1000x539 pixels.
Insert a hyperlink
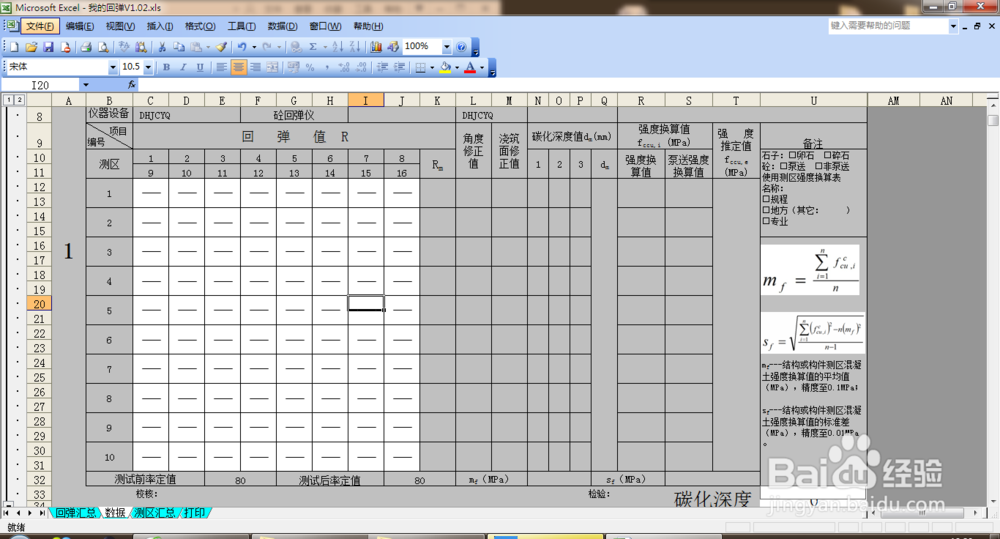click(296, 47)
